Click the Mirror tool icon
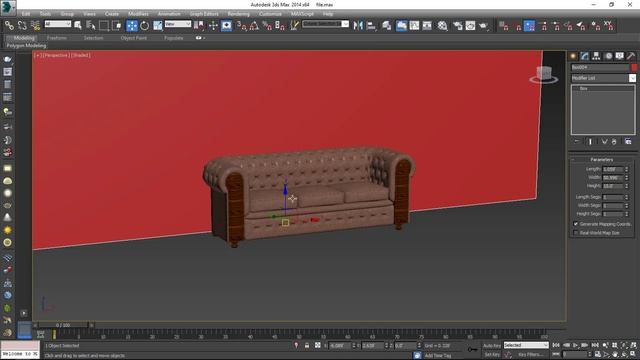This screenshot has width=640, height=360. point(358,26)
